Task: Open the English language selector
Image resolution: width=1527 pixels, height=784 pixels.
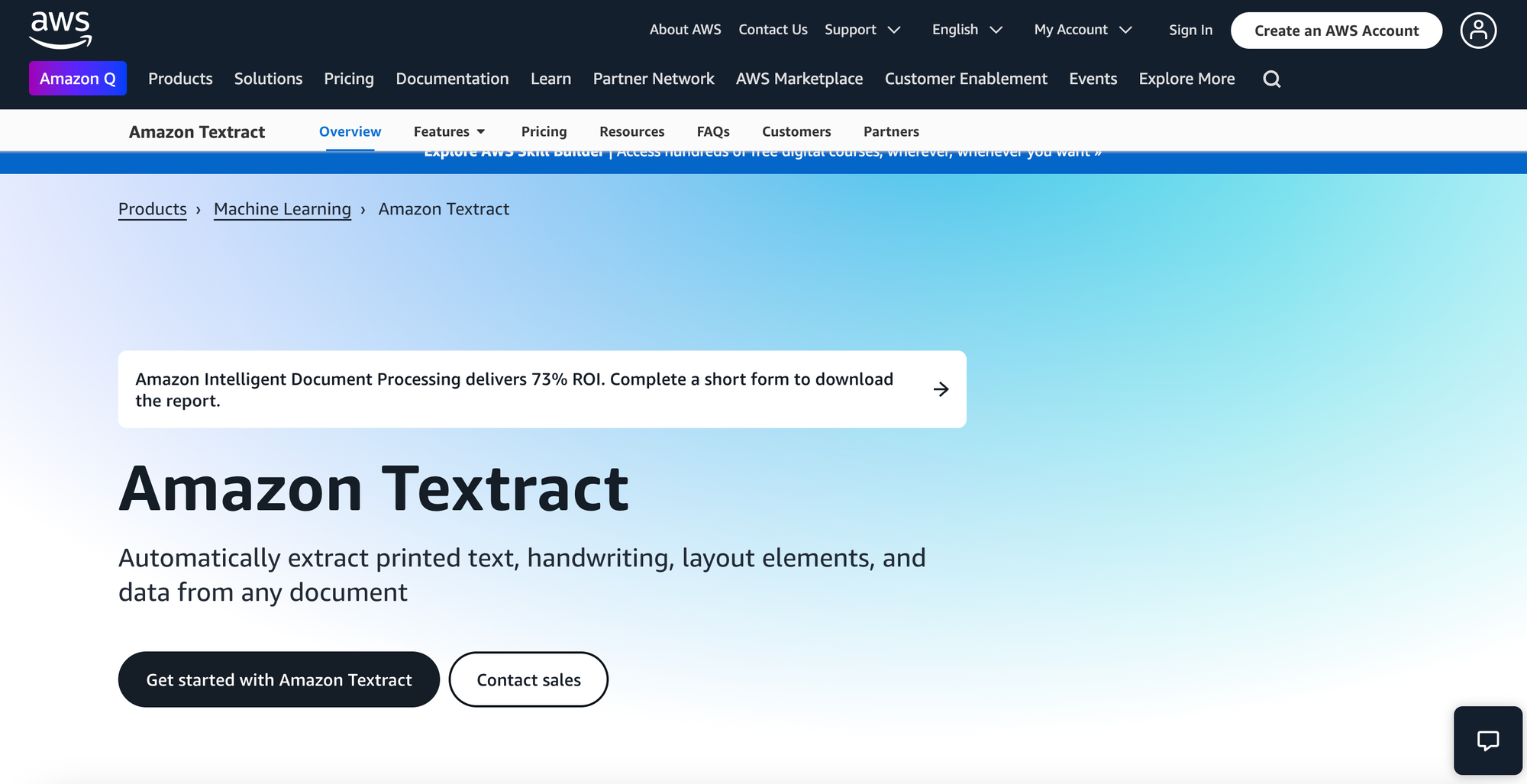Action: (x=967, y=30)
